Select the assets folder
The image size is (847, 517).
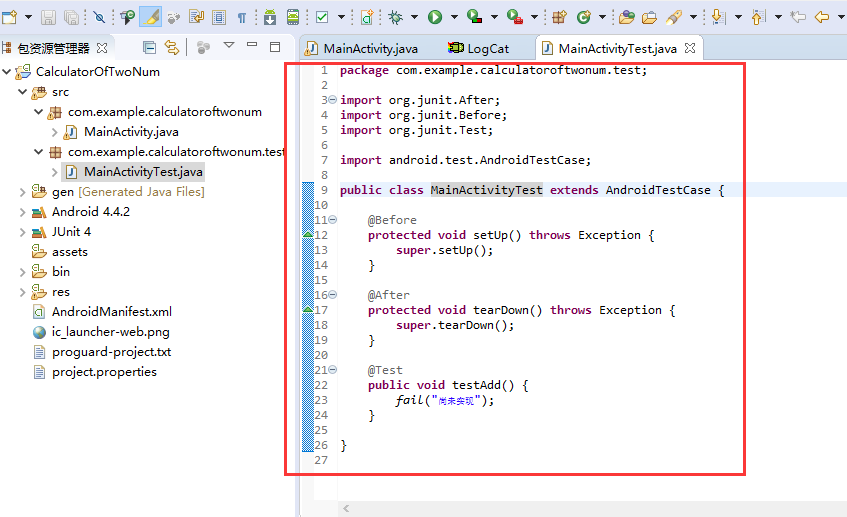(x=70, y=252)
